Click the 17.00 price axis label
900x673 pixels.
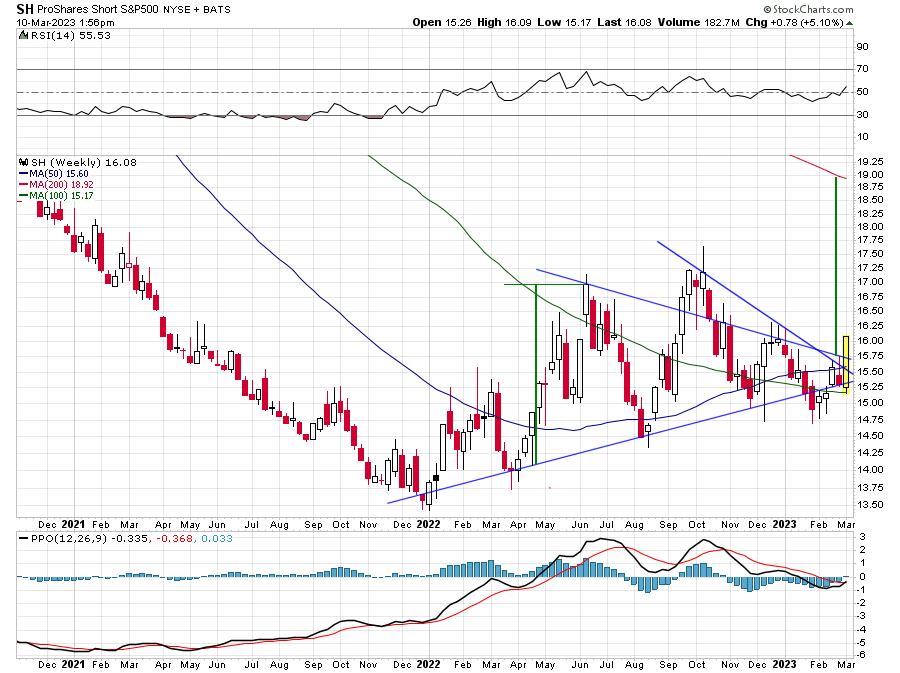pos(870,282)
